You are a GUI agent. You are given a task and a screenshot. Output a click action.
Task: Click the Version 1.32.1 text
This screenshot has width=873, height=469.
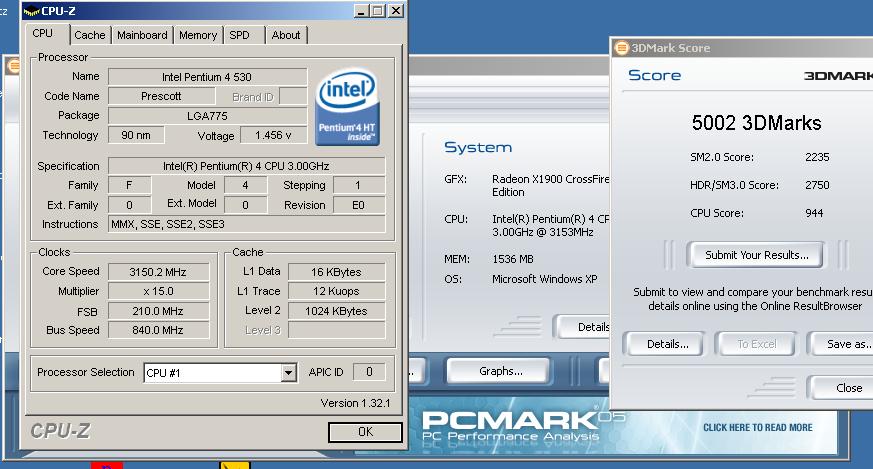click(355, 403)
